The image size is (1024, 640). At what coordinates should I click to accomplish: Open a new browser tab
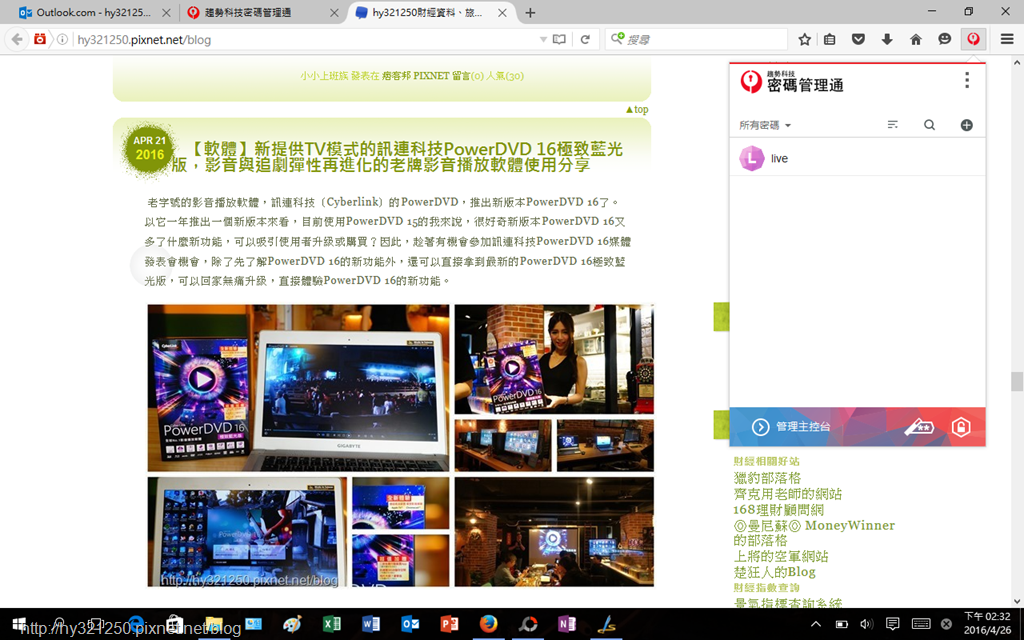click(530, 12)
